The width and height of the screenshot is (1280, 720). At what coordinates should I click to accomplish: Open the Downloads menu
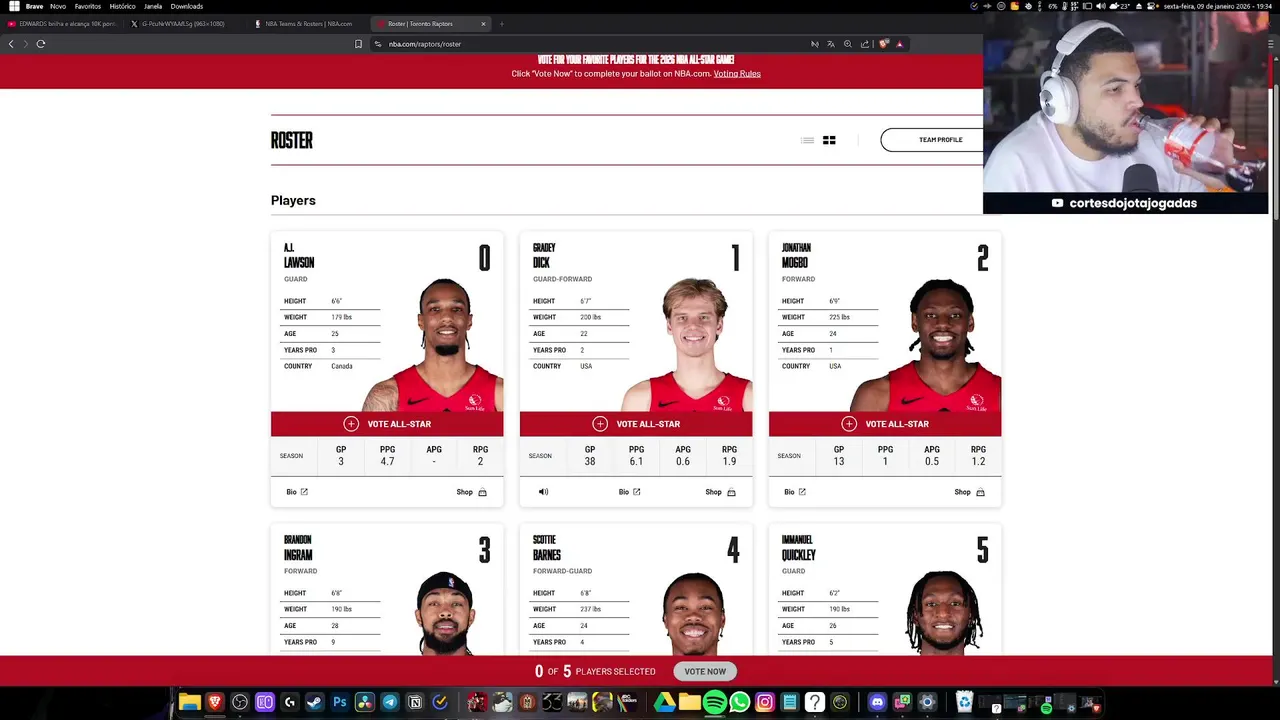tap(187, 6)
